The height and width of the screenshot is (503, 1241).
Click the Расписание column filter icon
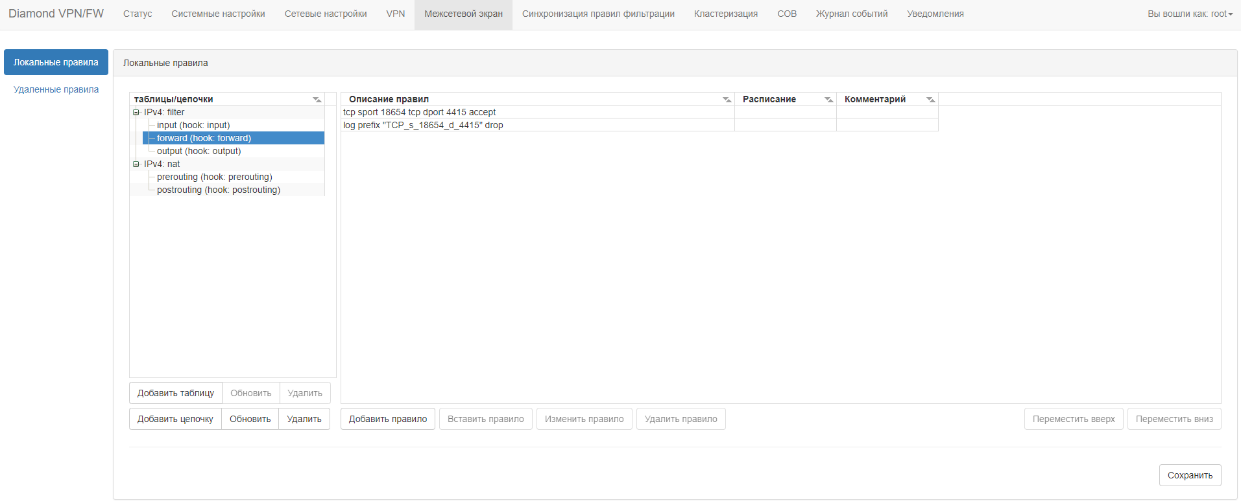tap(828, 100)
